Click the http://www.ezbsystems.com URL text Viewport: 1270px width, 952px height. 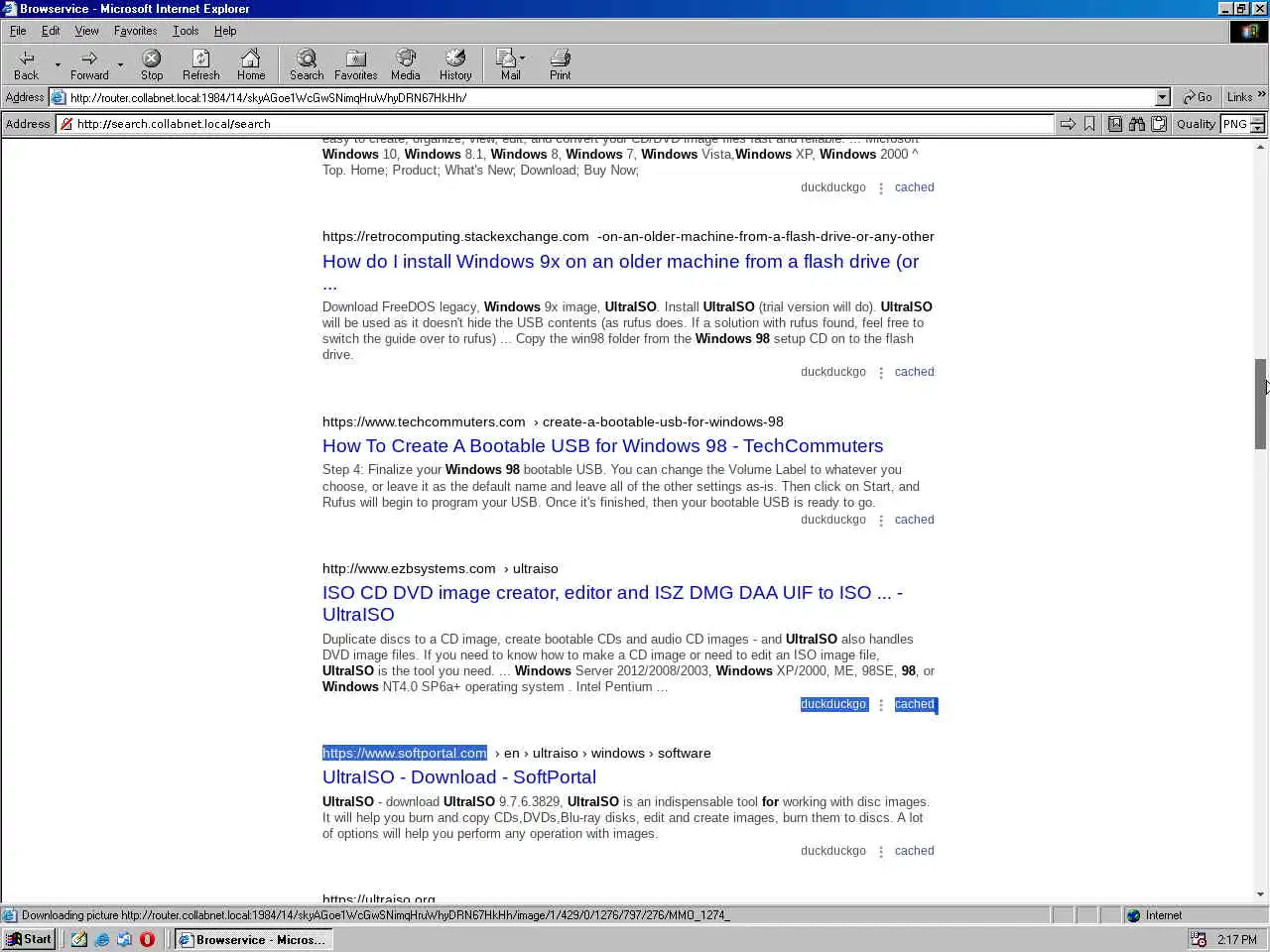409,568
